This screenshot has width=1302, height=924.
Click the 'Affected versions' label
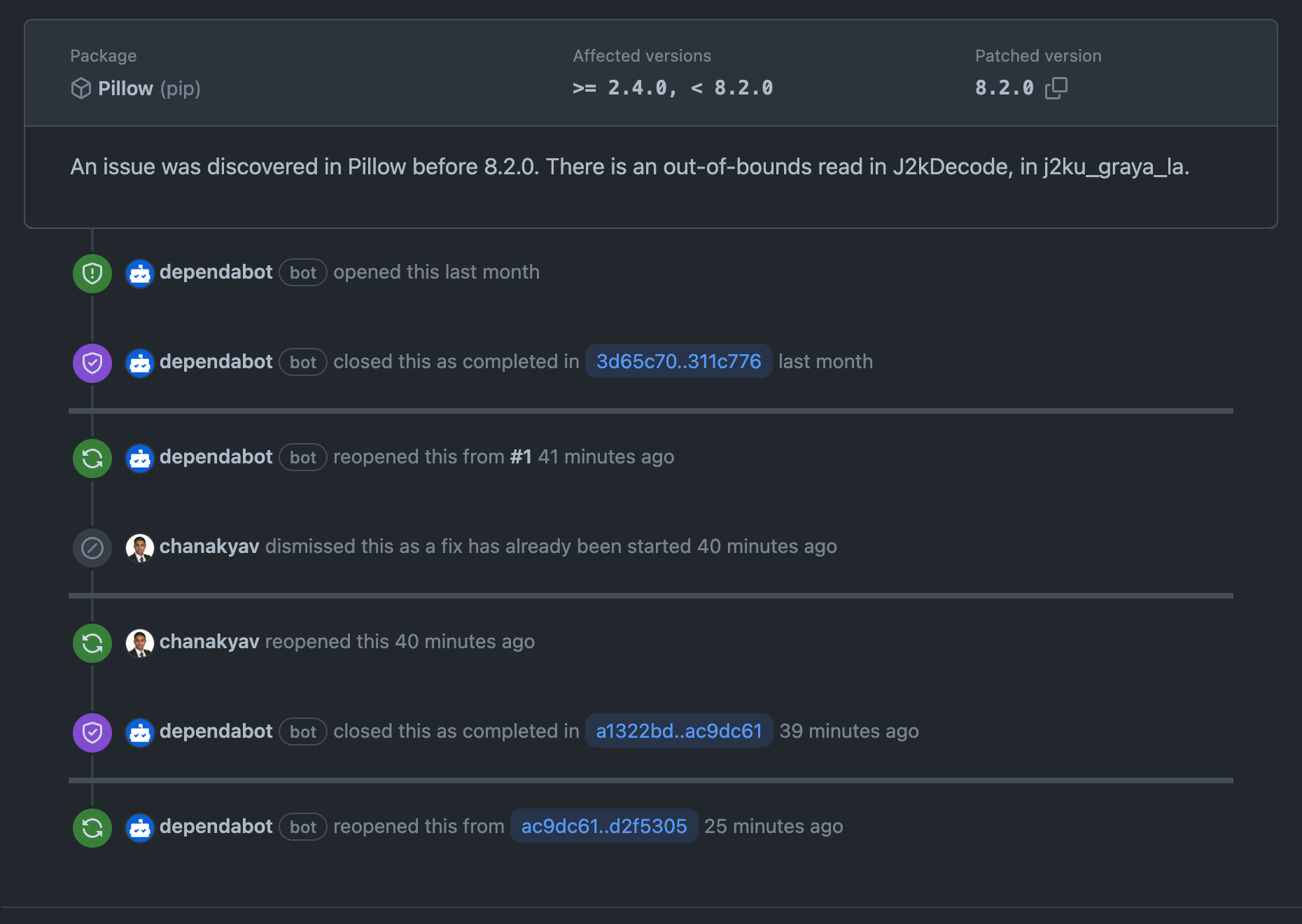642,56
